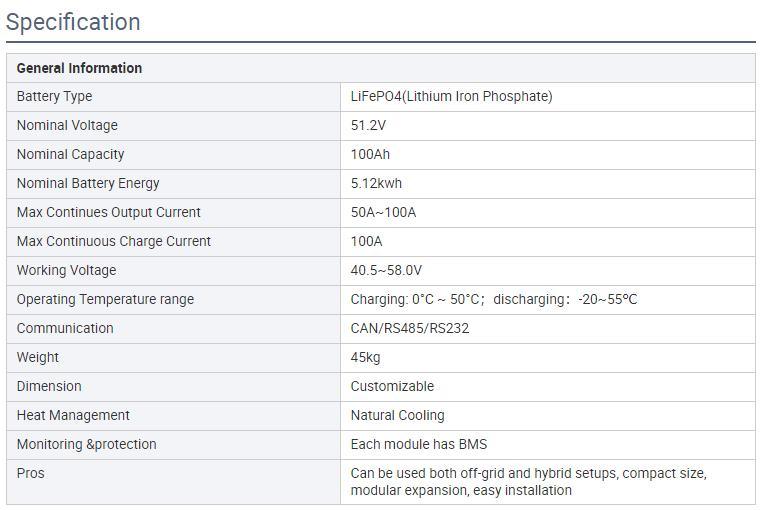The height and width of the screenshot is (510, 762).
Task: Click the Customizable dimension value
Action: pyautogui.click(x=392, y=387)
